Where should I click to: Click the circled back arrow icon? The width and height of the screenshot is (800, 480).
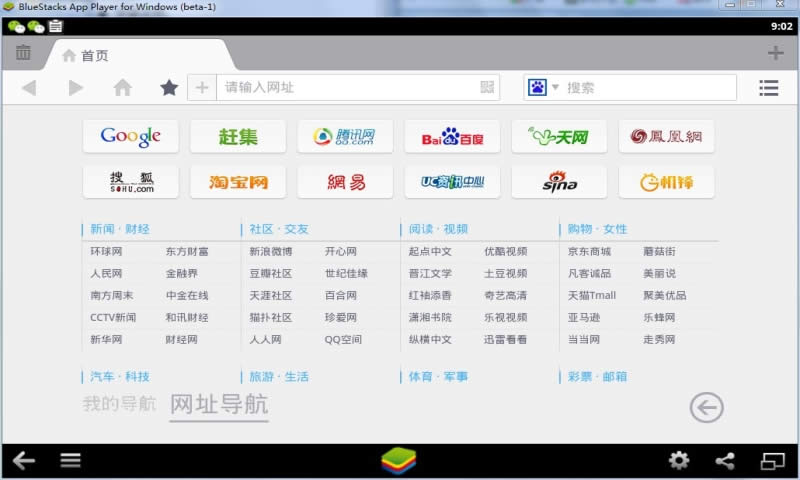tap(707, 408)
